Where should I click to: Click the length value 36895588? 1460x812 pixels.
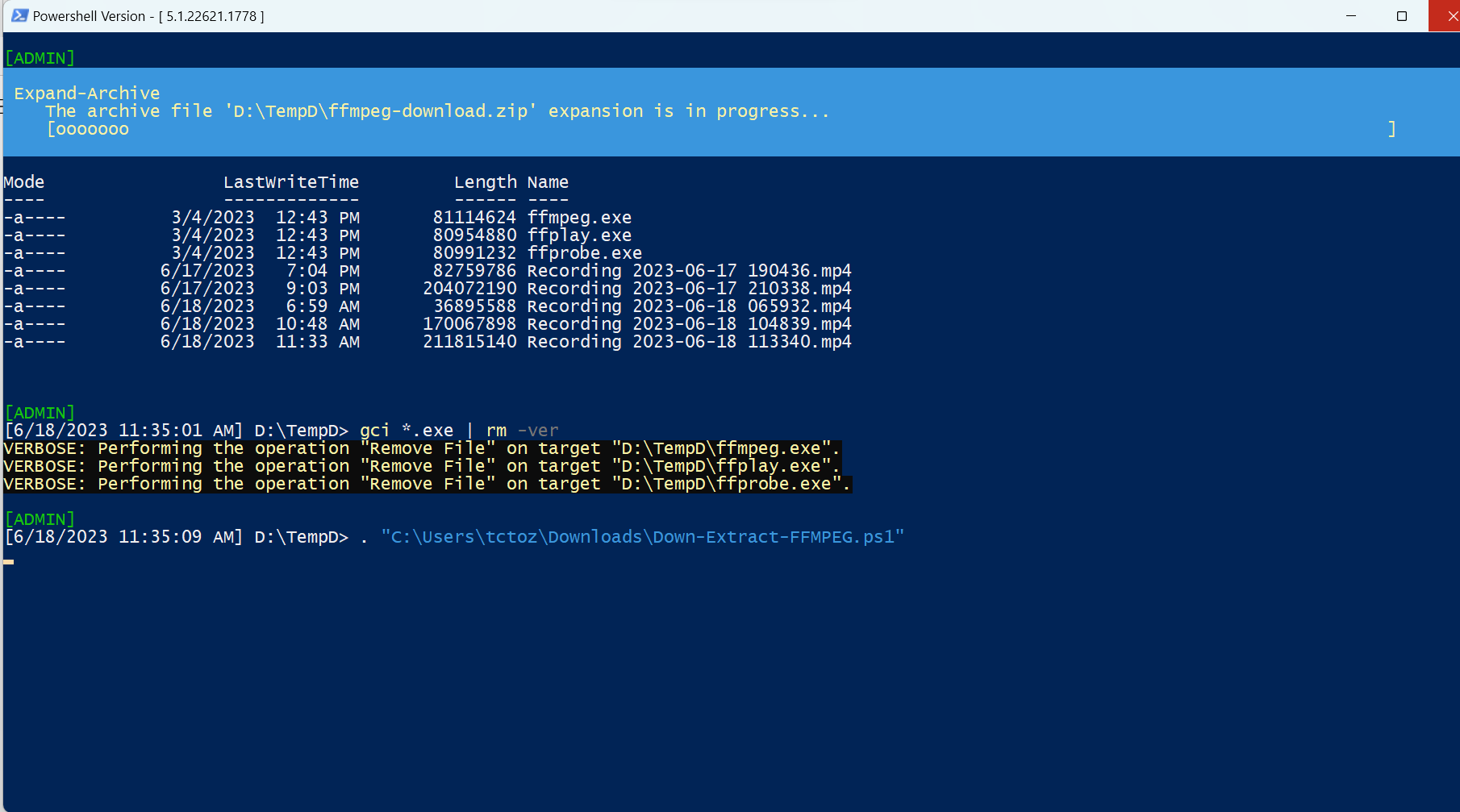[x=475, y=306]
